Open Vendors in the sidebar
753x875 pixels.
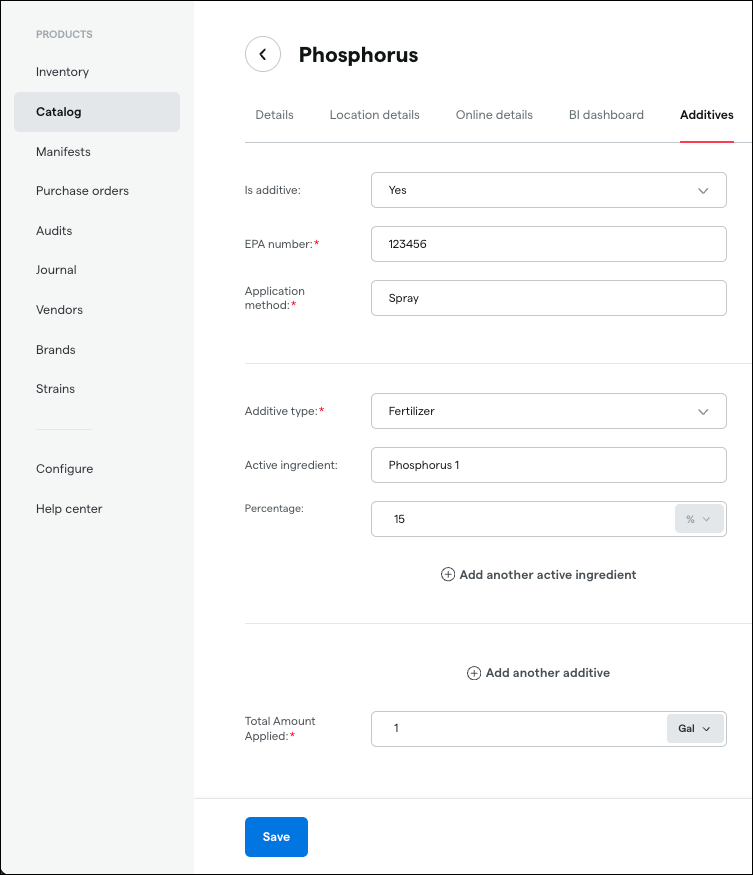(x=59, y=310)
